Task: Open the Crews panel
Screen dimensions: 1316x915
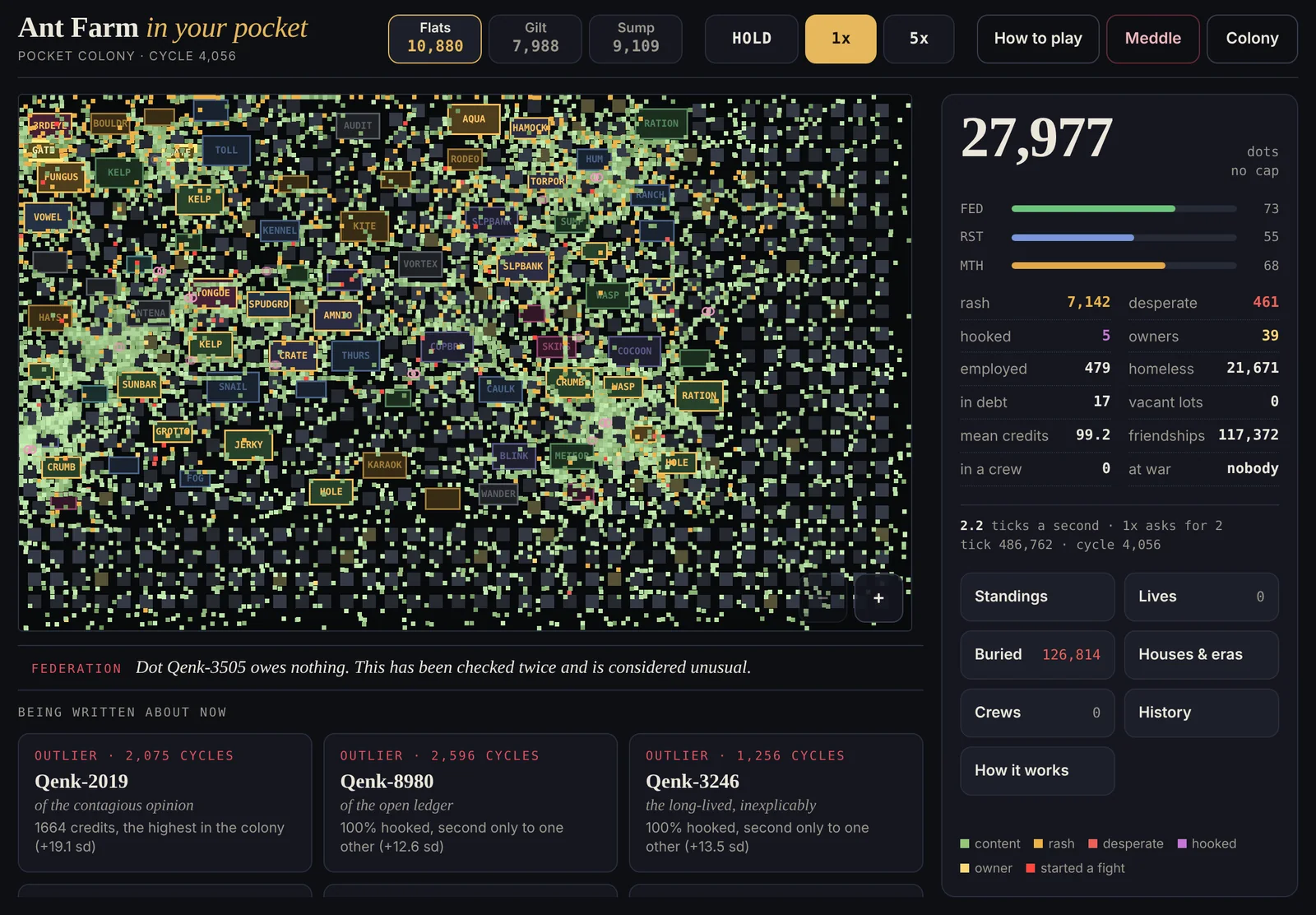Action: point(1037,713)
